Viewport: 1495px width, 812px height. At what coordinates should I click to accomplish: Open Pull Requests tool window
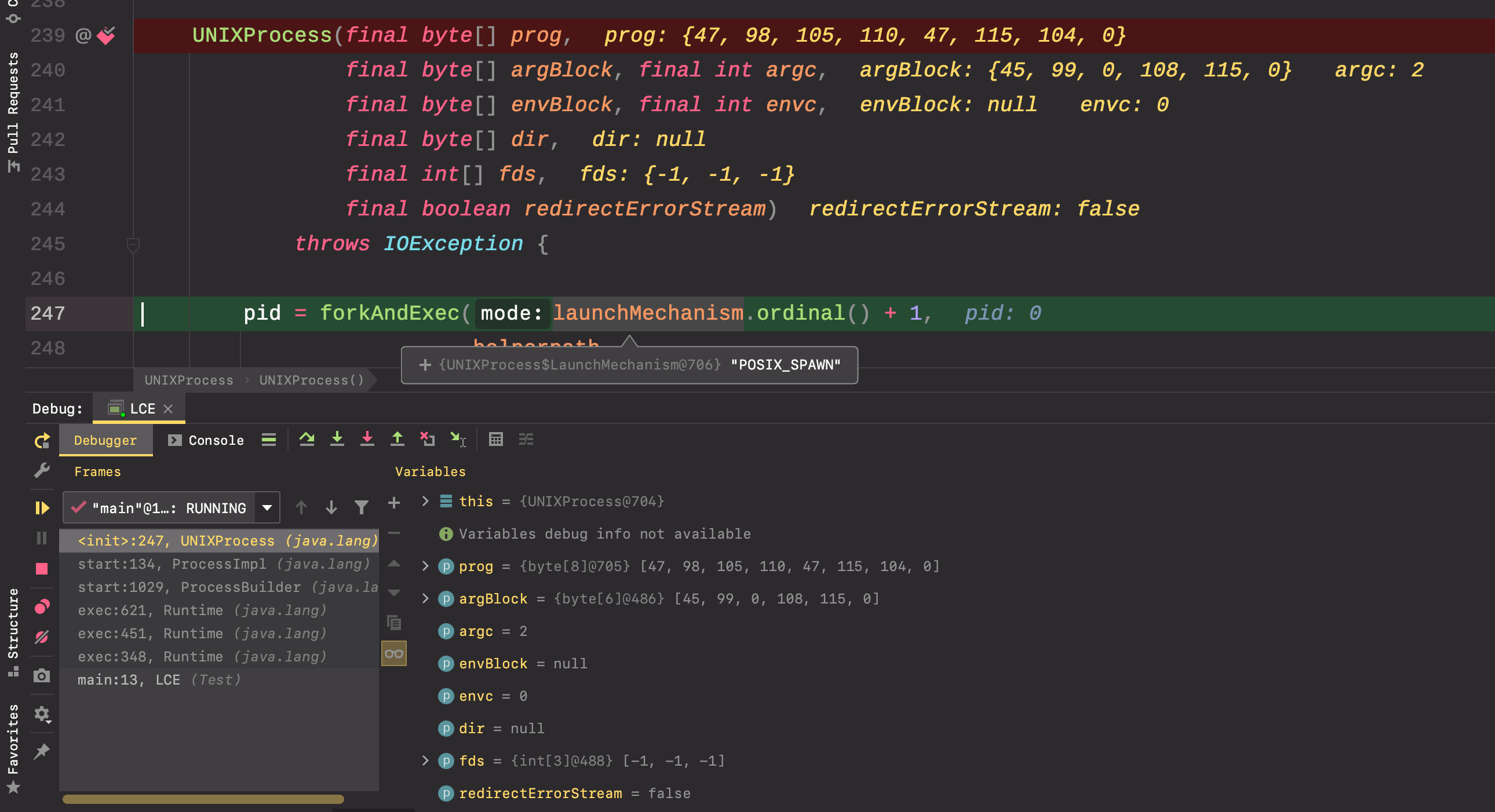click(x=13, y=112)
